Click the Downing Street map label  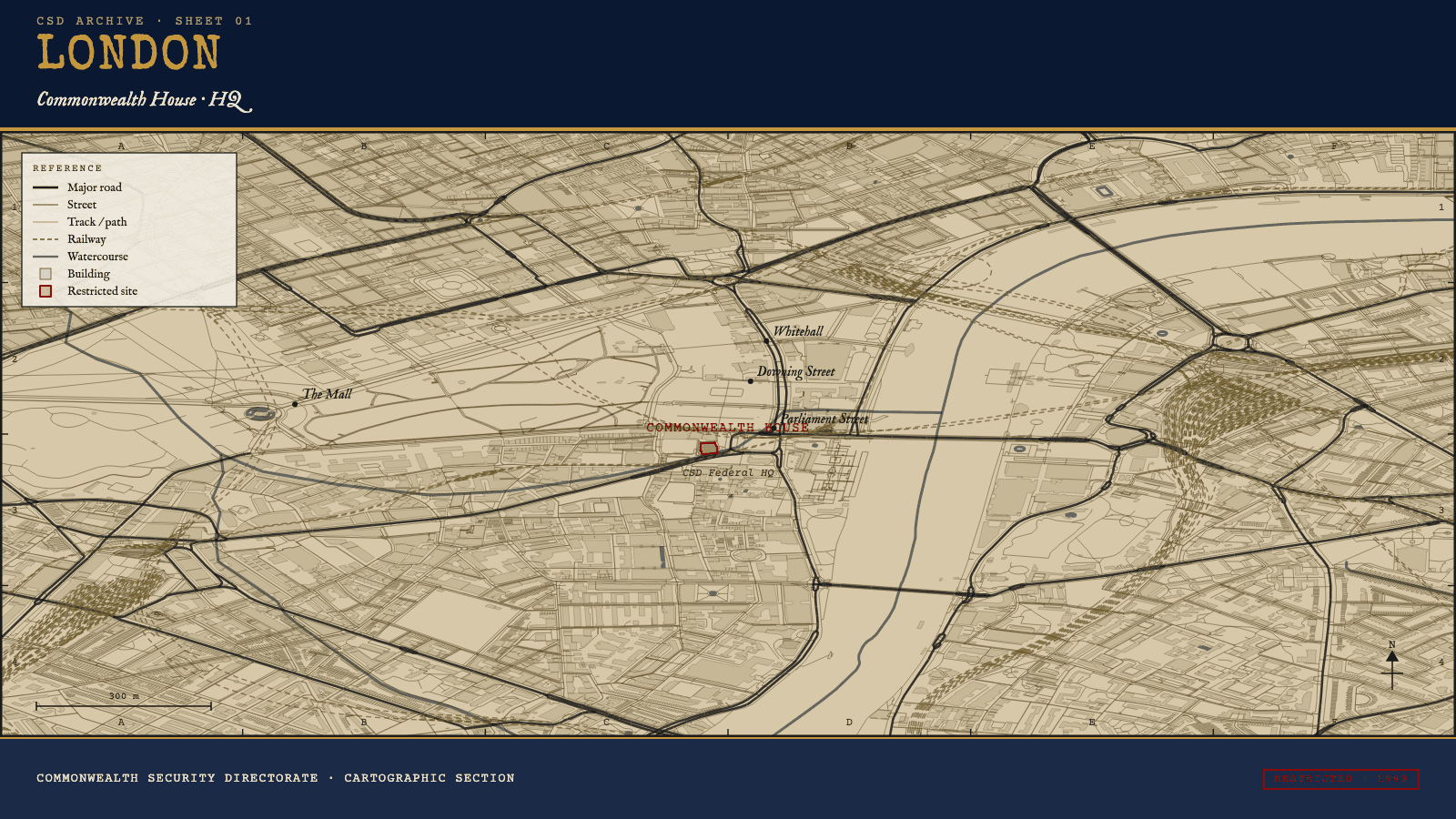pos(795,371)
